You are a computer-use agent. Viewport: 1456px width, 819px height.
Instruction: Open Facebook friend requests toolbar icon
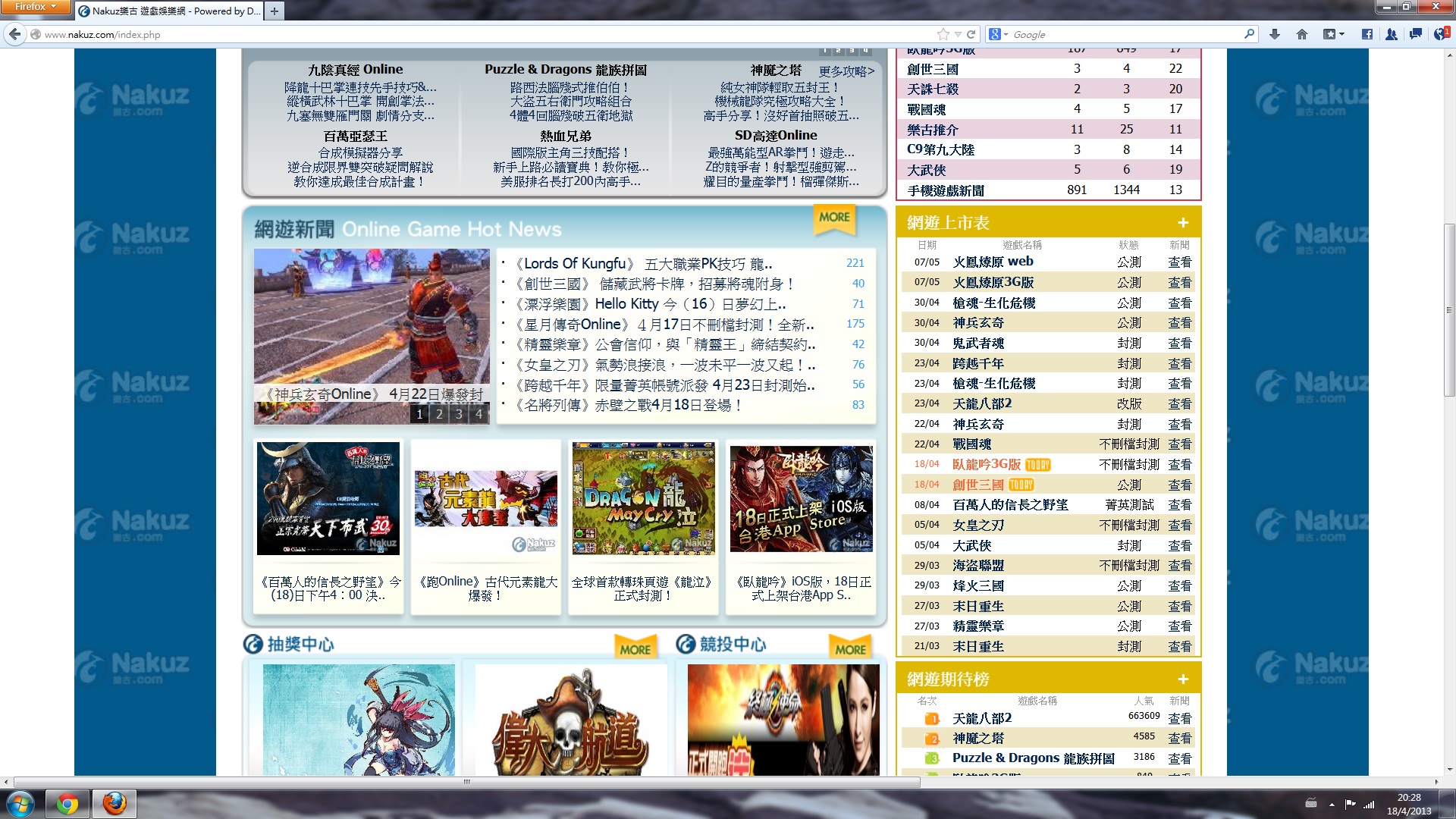1391,34
